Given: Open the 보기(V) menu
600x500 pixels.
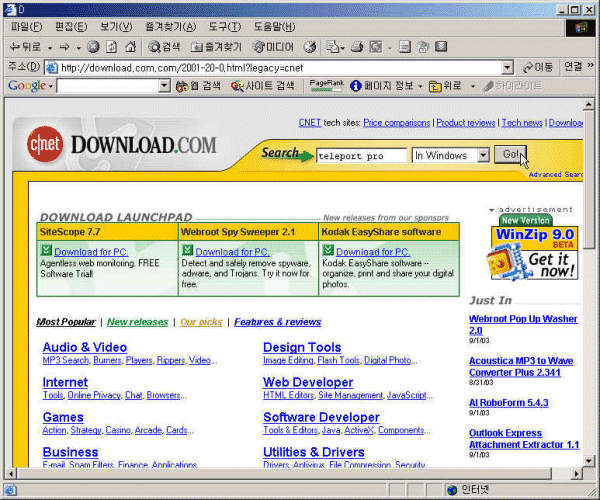Looking at the screenshot, I should coord(116,27).
